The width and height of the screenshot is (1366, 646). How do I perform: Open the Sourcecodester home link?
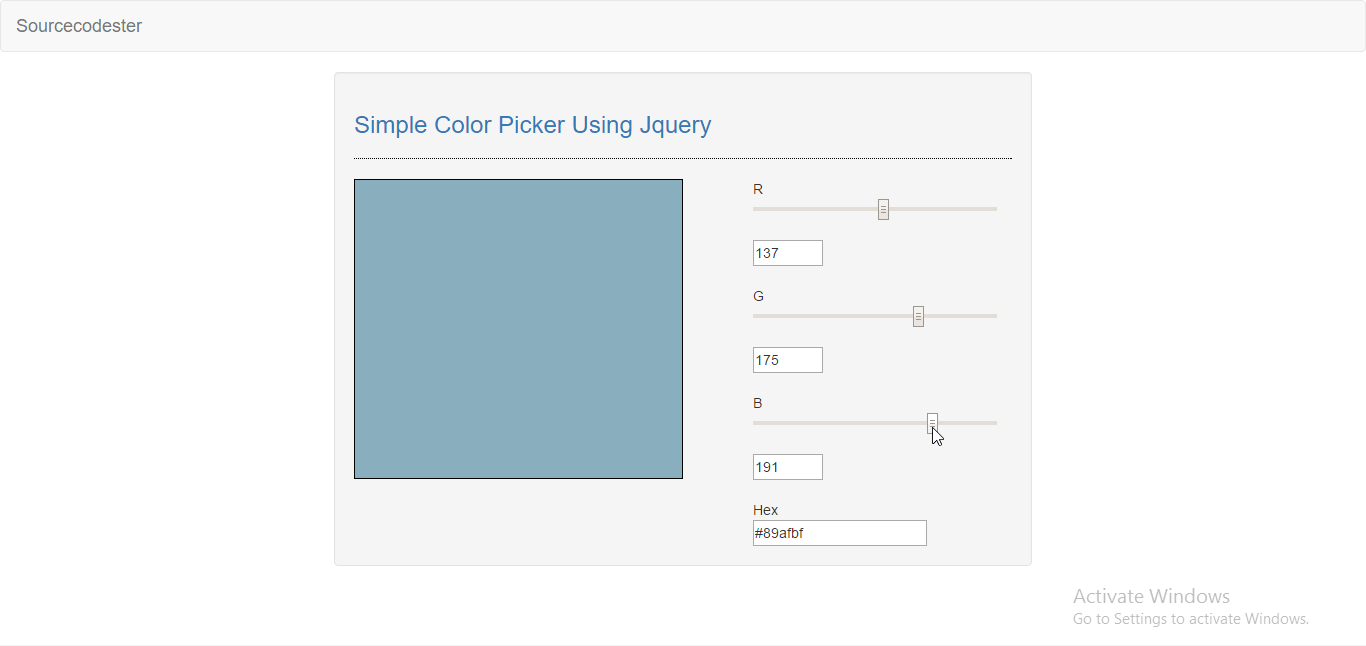click(x=79, y=26)
